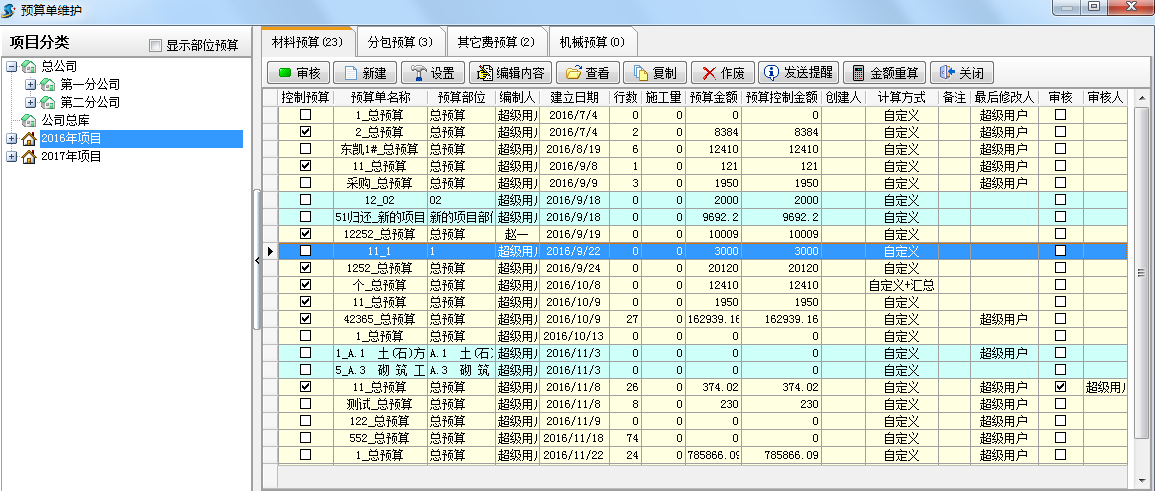Click the vertical scrollbar of the table
Image resolution: width=1155 pixels, height=491 pixels.
coord(1141,272)
